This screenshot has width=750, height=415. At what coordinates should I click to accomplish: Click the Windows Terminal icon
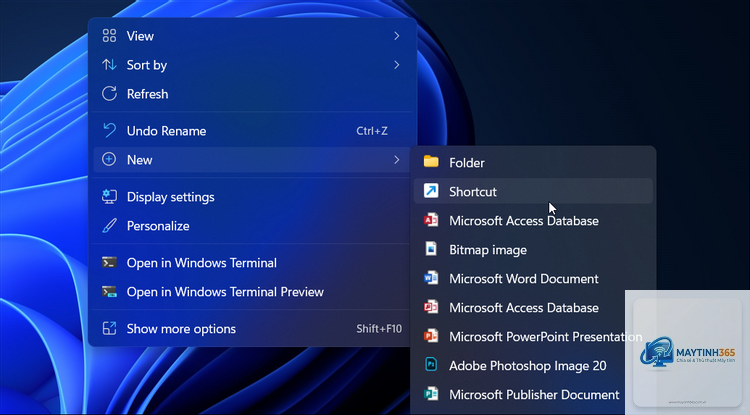109,262
